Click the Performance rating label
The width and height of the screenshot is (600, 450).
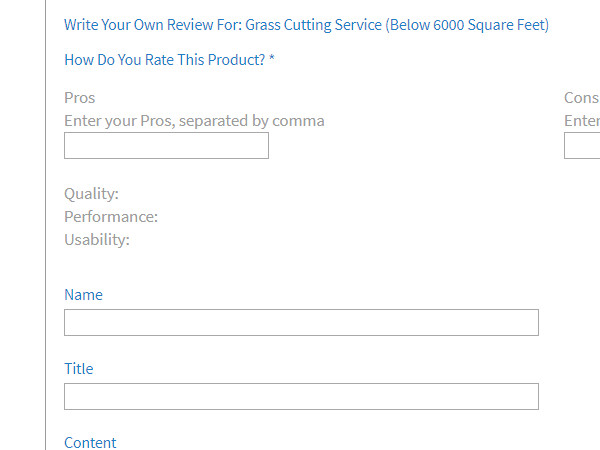tap(111, 217)
